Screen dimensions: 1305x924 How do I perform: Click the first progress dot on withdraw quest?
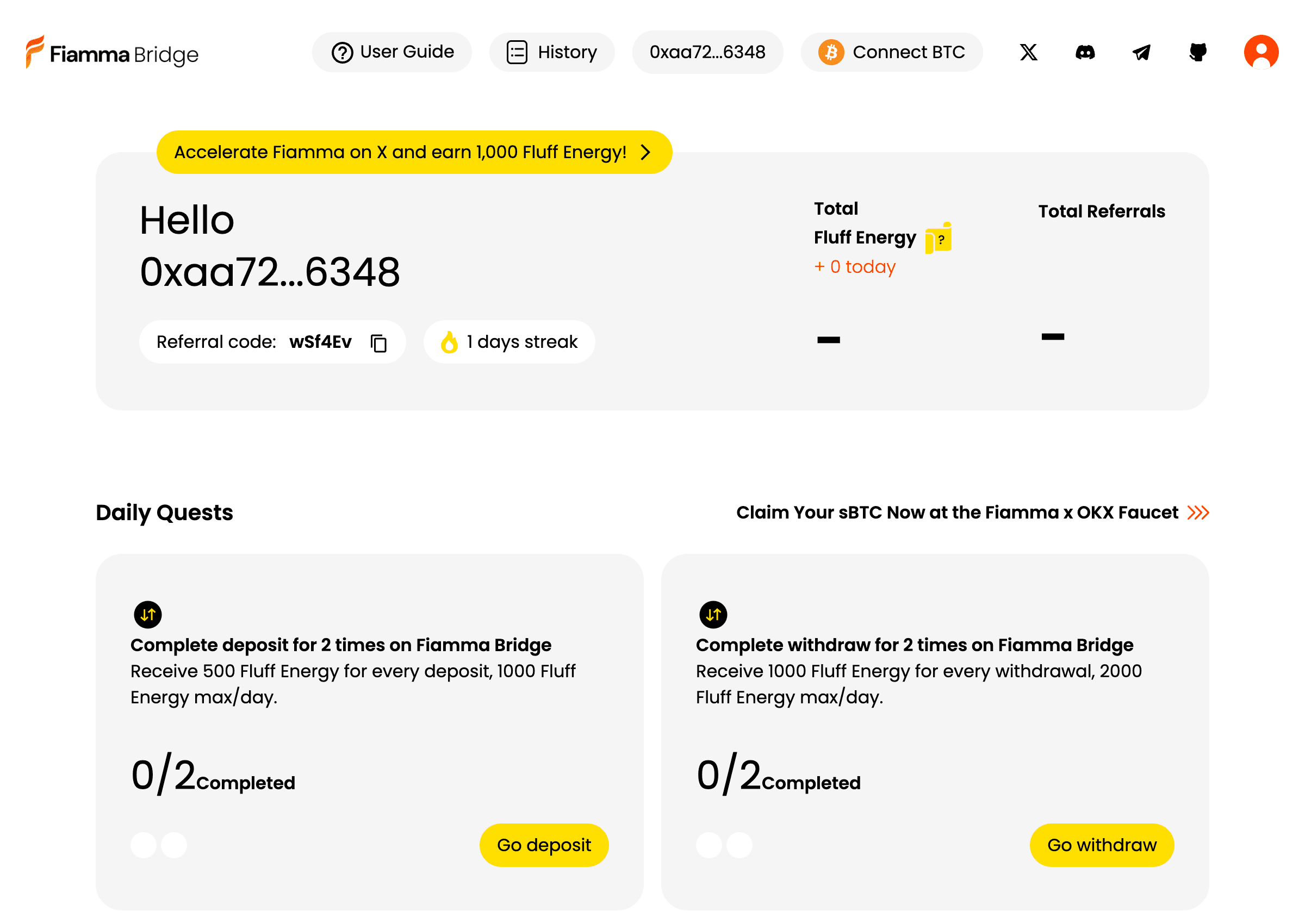[709, 845]
